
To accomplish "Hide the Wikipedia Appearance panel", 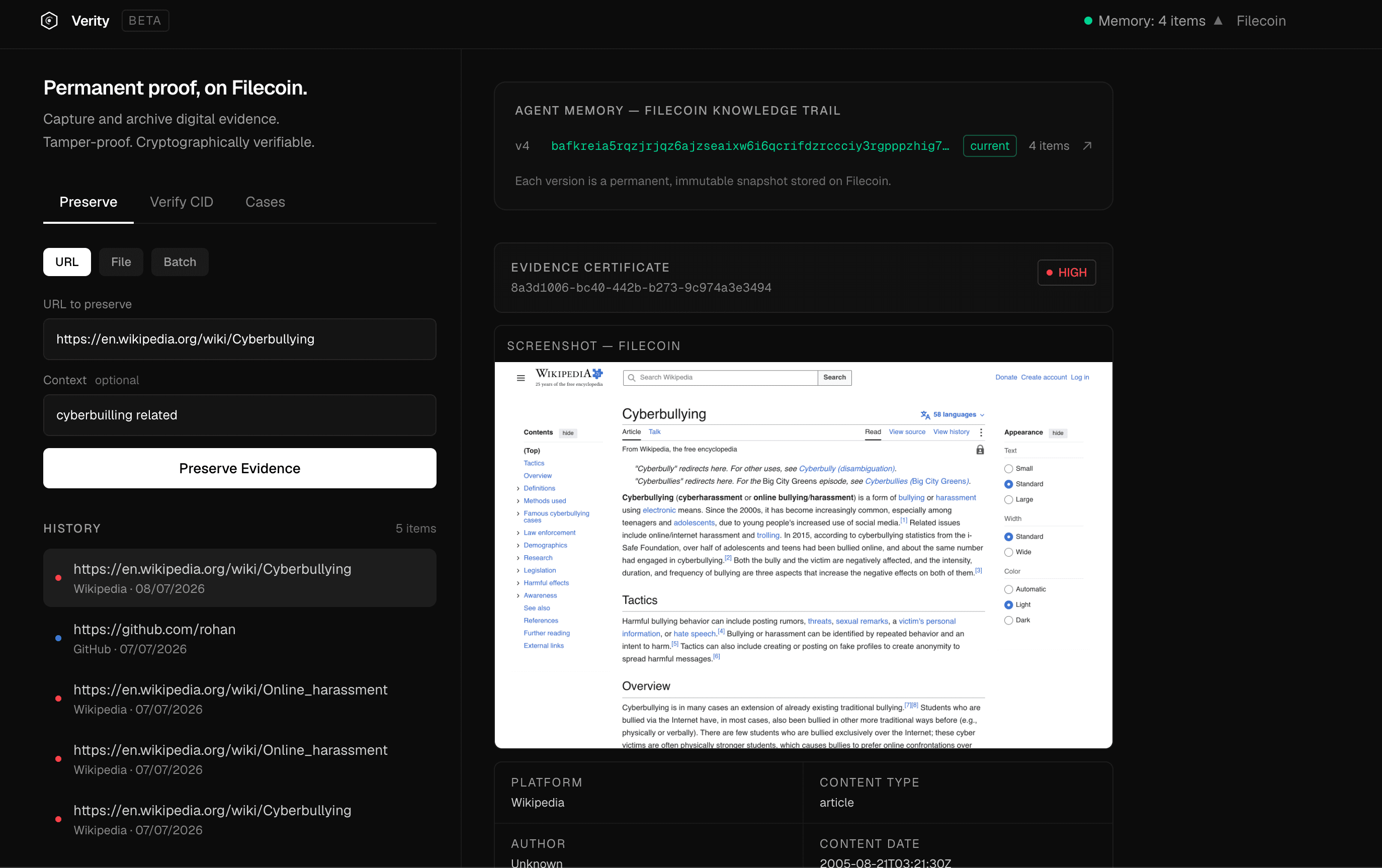I will (x=1058, y=433).
